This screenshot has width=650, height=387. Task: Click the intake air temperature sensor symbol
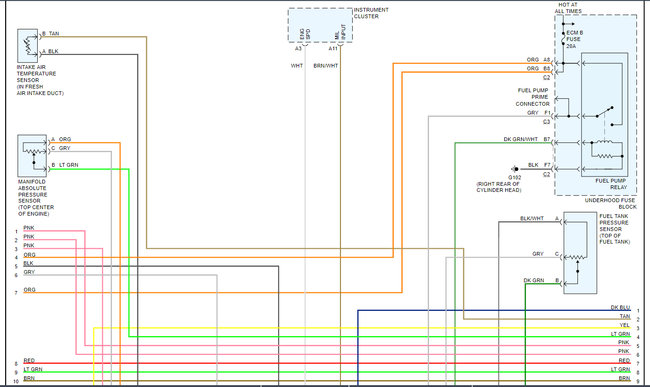tap(27, 46)
